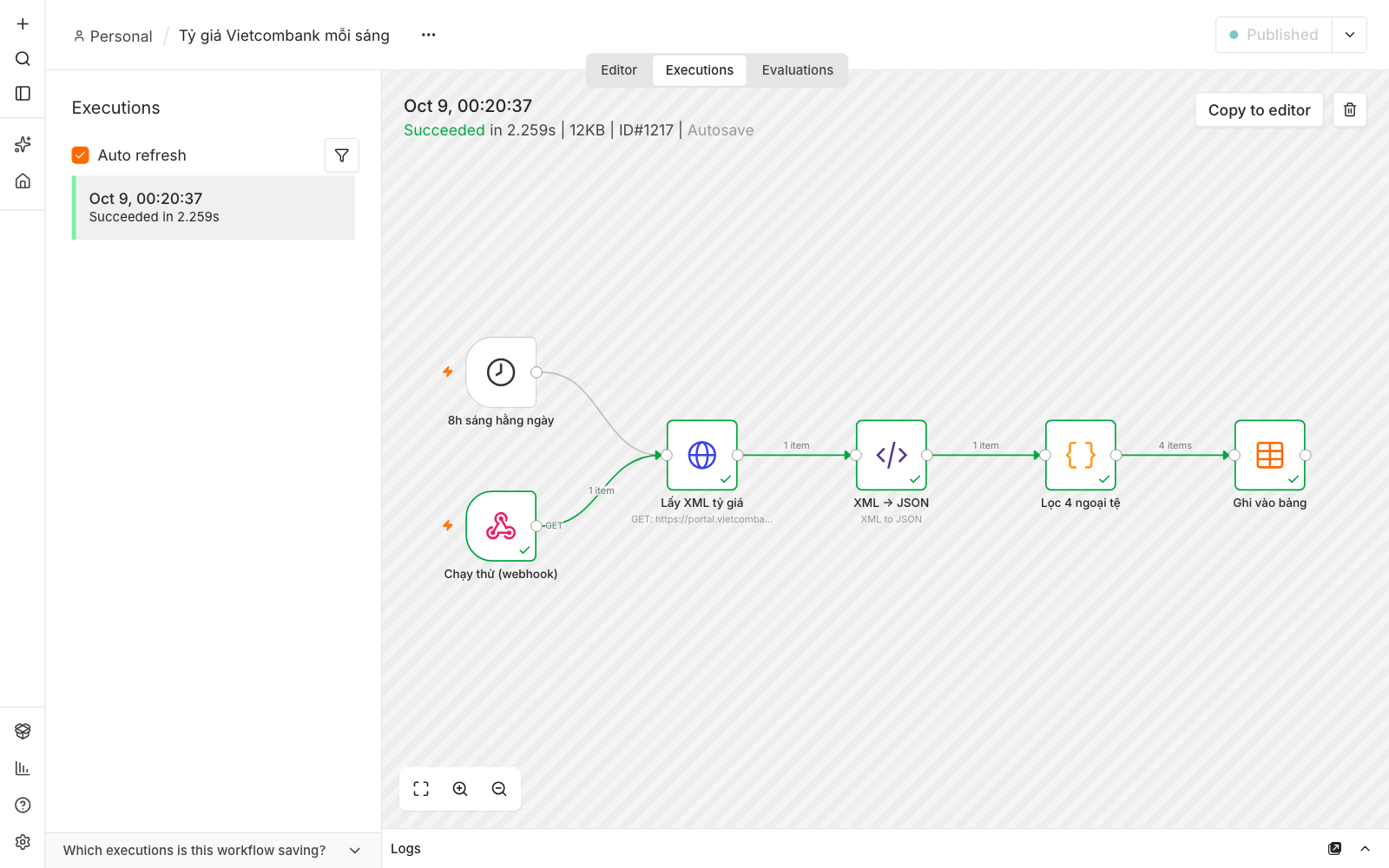Screen dimensions: 1389x868
Task: Fit workflow to view on canvas
Action: coord(421,789)
